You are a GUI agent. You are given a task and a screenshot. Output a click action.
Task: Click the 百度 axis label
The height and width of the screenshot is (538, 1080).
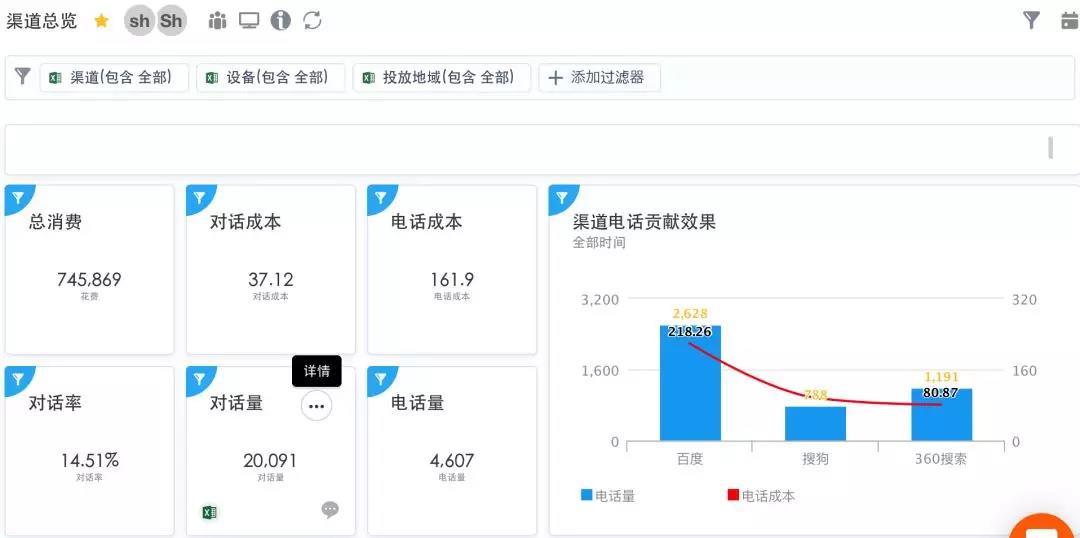[689, 459]
